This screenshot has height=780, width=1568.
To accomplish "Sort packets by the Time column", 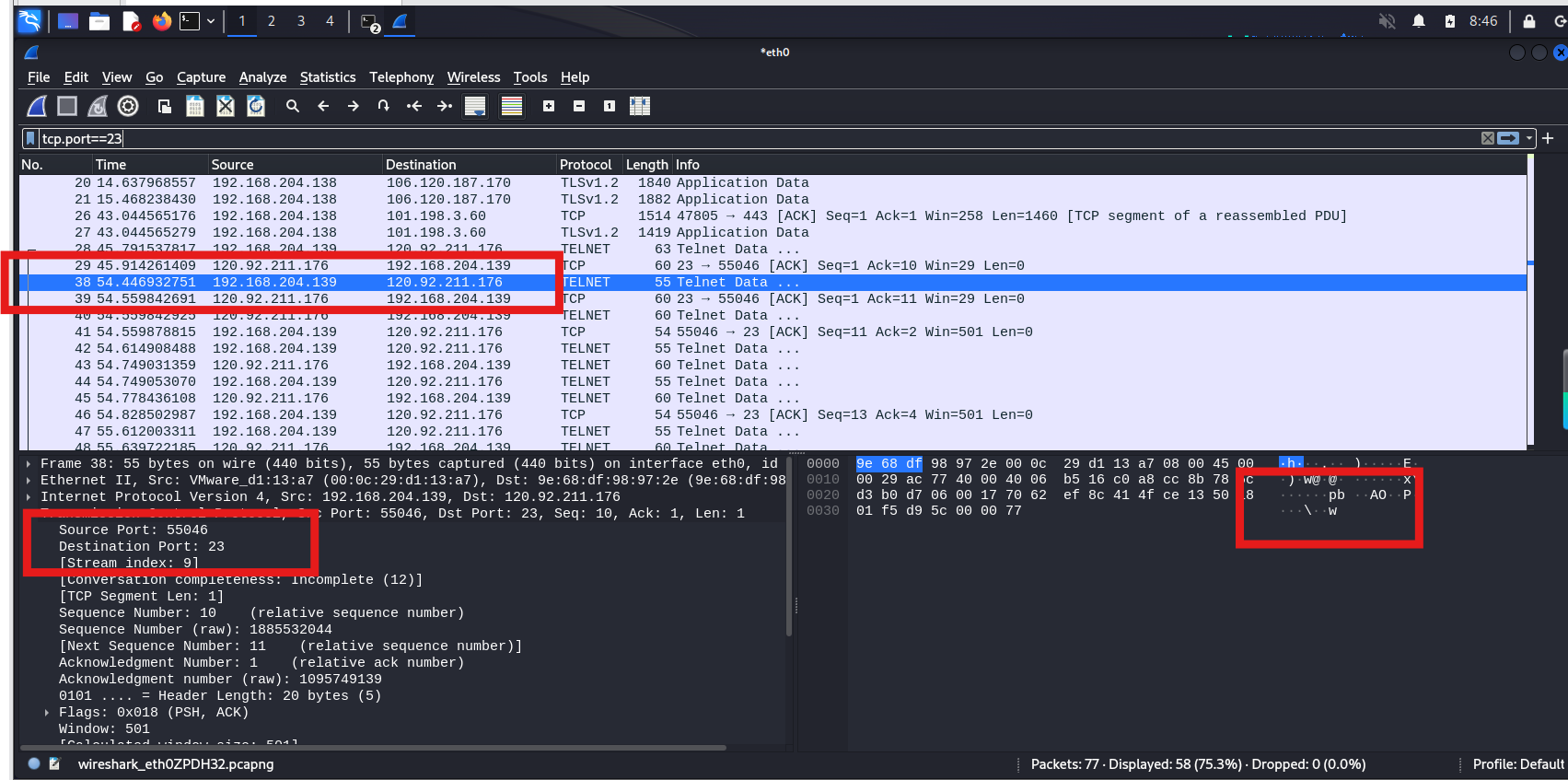I will pos(149,164).
